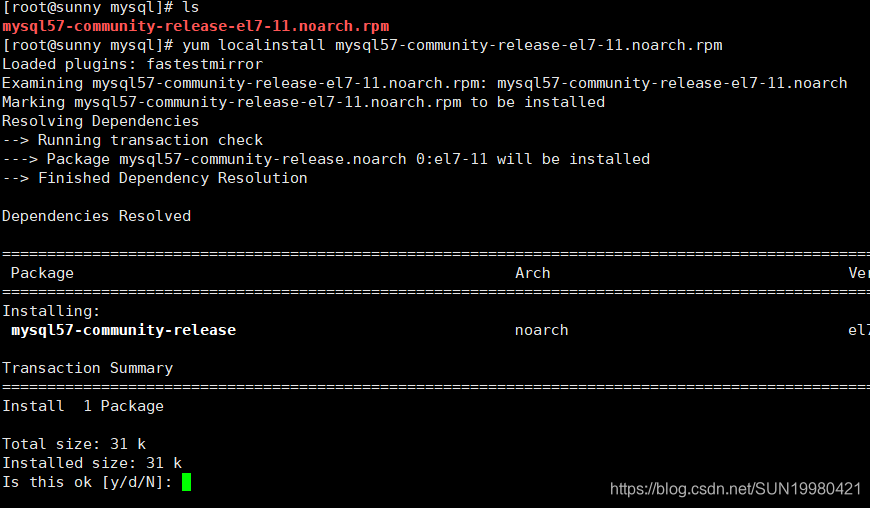The image size is (870, 508).
Task: Click '--> Running transaction check' line
Action: point(133,140)
